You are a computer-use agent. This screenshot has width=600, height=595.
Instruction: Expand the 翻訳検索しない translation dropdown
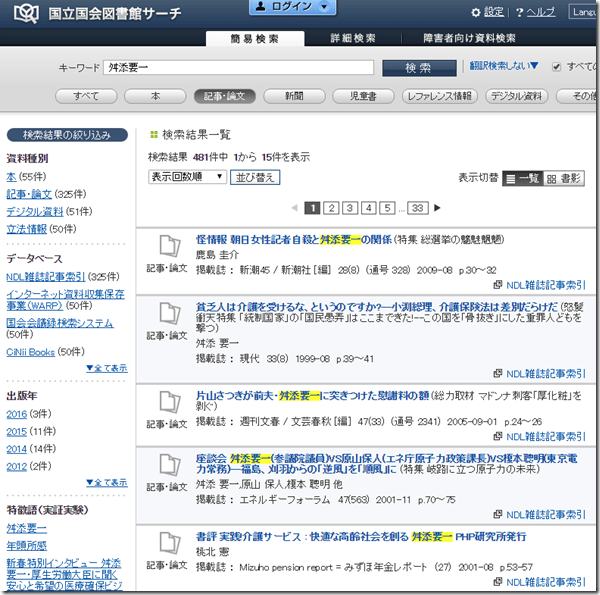pyautogui.click(x=504, y=67)
